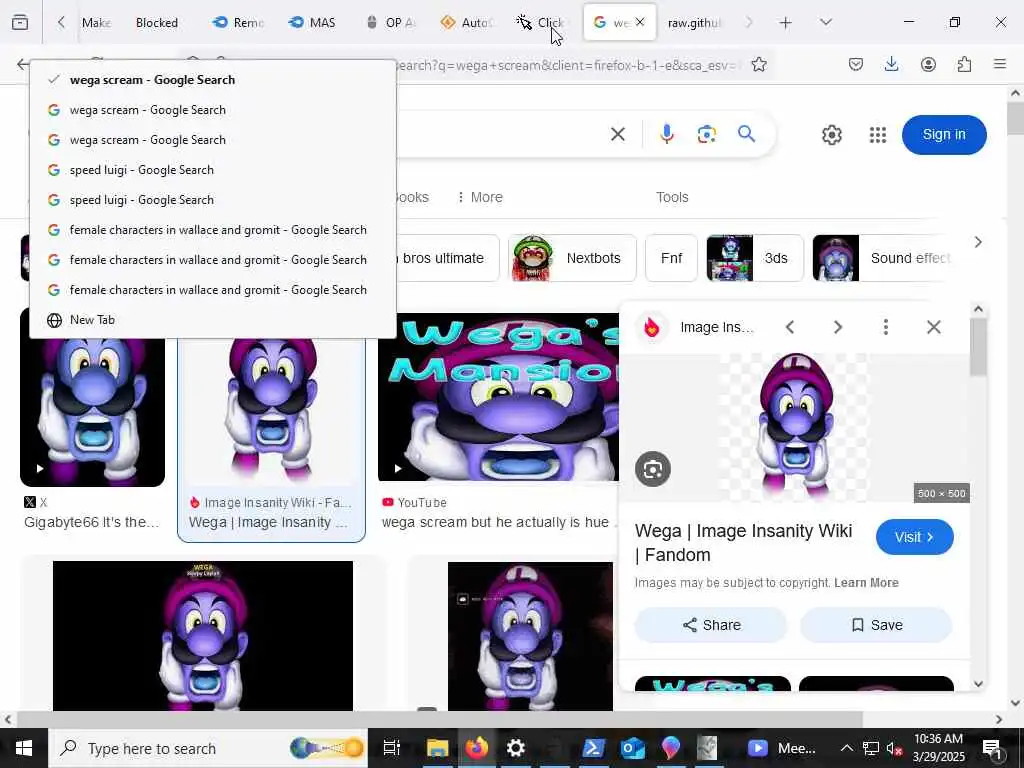The height and width of the screenshot is (768, 1024).
Task: Open the Learn More copyright link
Action: [866, 583]
